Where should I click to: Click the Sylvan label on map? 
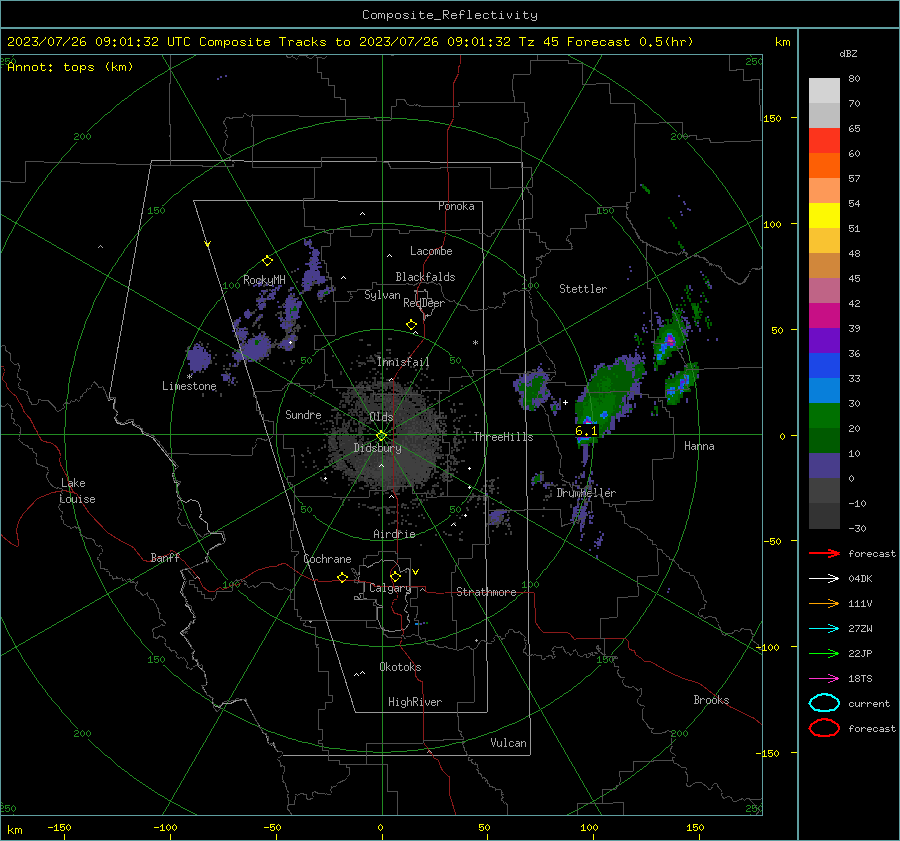pyautogui.click(x=382, y=295)
